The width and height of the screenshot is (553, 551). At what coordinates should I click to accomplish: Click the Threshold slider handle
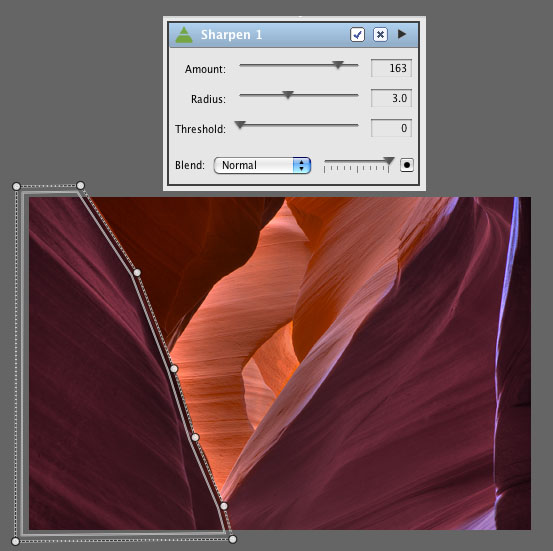point(240,125)
